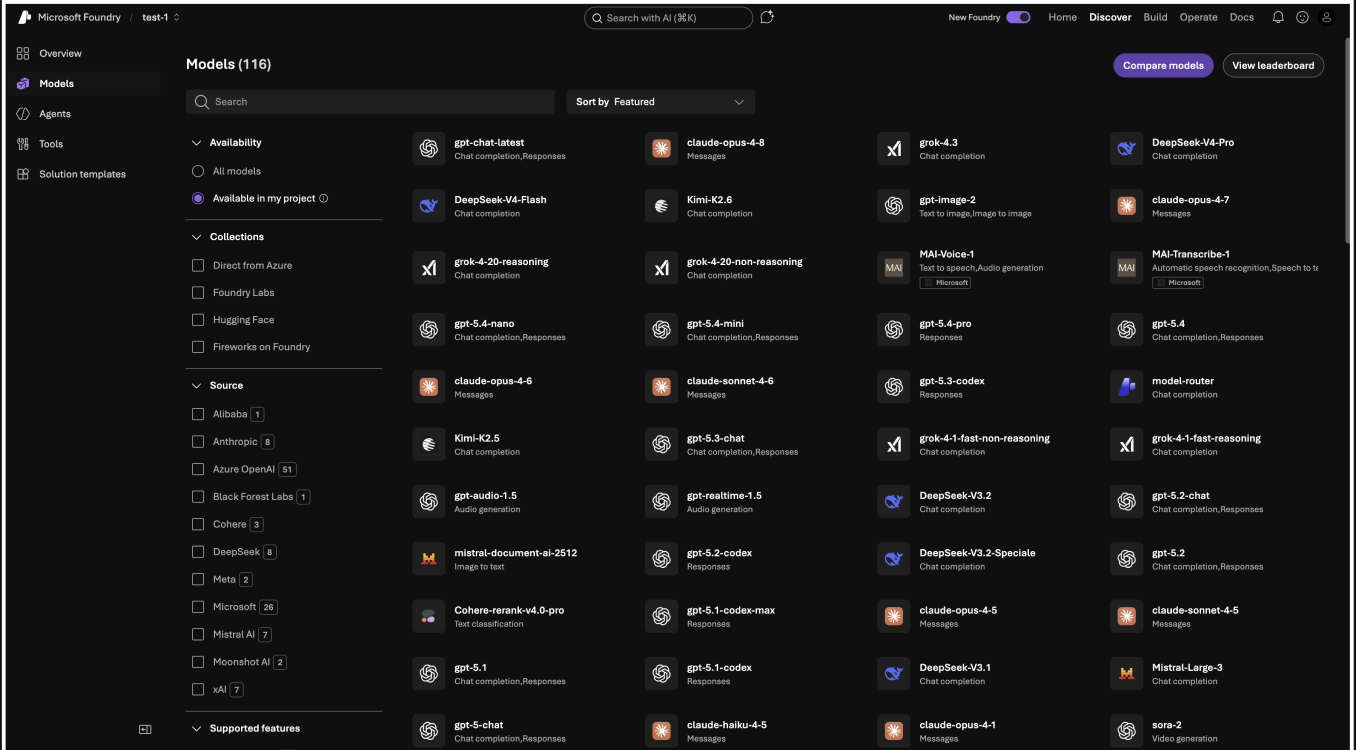This screenshot has height=750, width=1356.
Task: Check the Foundry Labs checkbox
Action: click(x=198, y=292)
